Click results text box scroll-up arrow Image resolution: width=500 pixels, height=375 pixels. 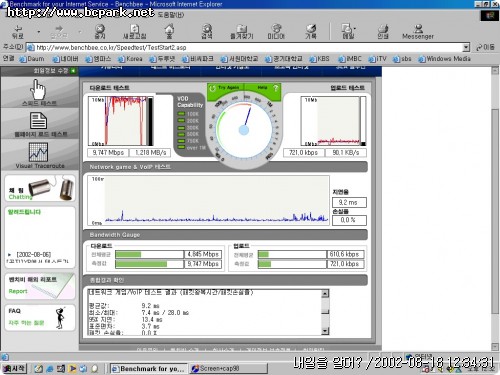click(325, 293)
